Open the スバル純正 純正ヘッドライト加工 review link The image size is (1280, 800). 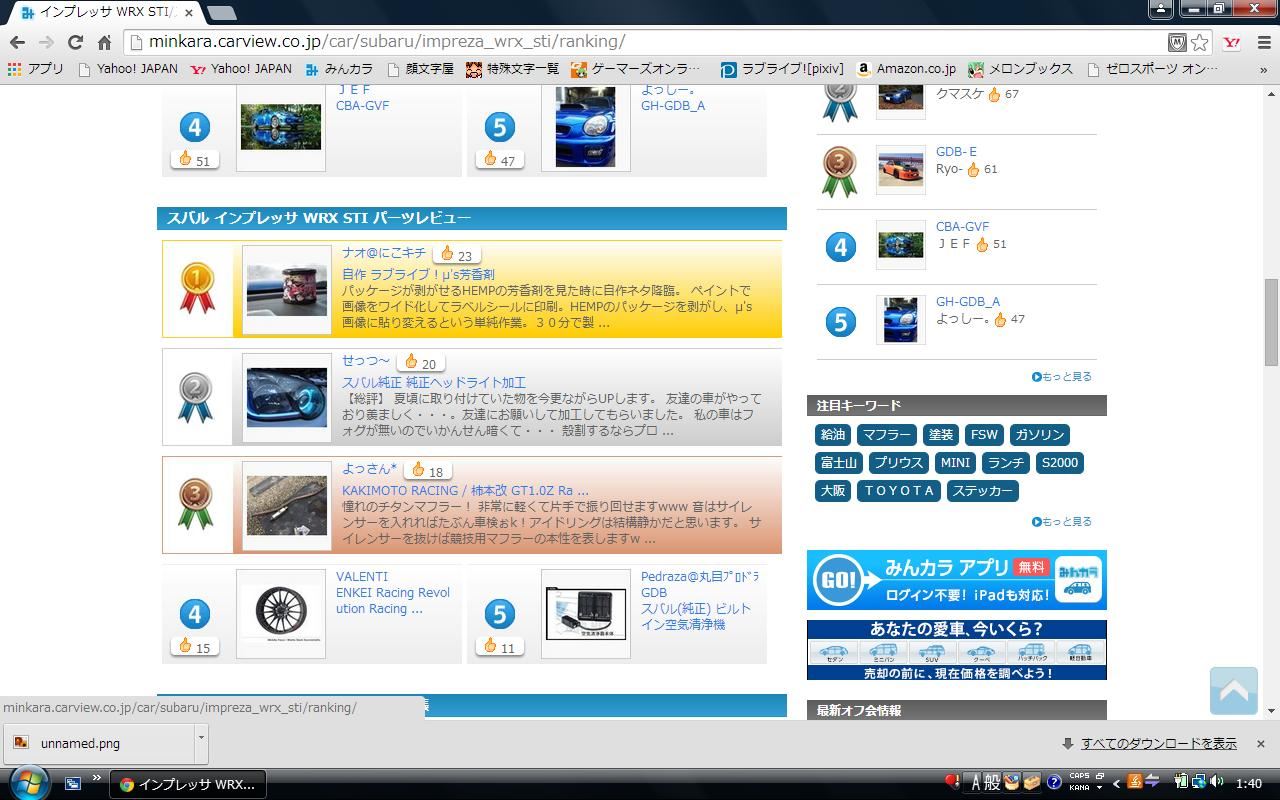coord(434,382)
